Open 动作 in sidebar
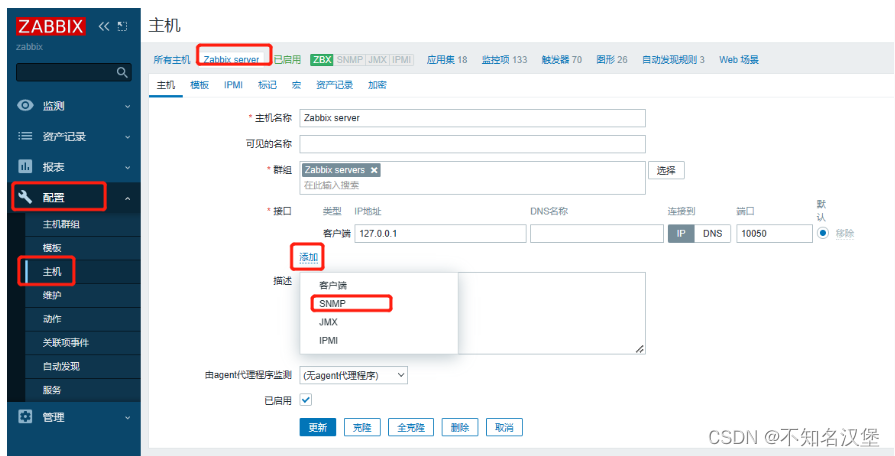Image resolution: width=895 pixels, height=456 pixels. (x=52, y=319)
